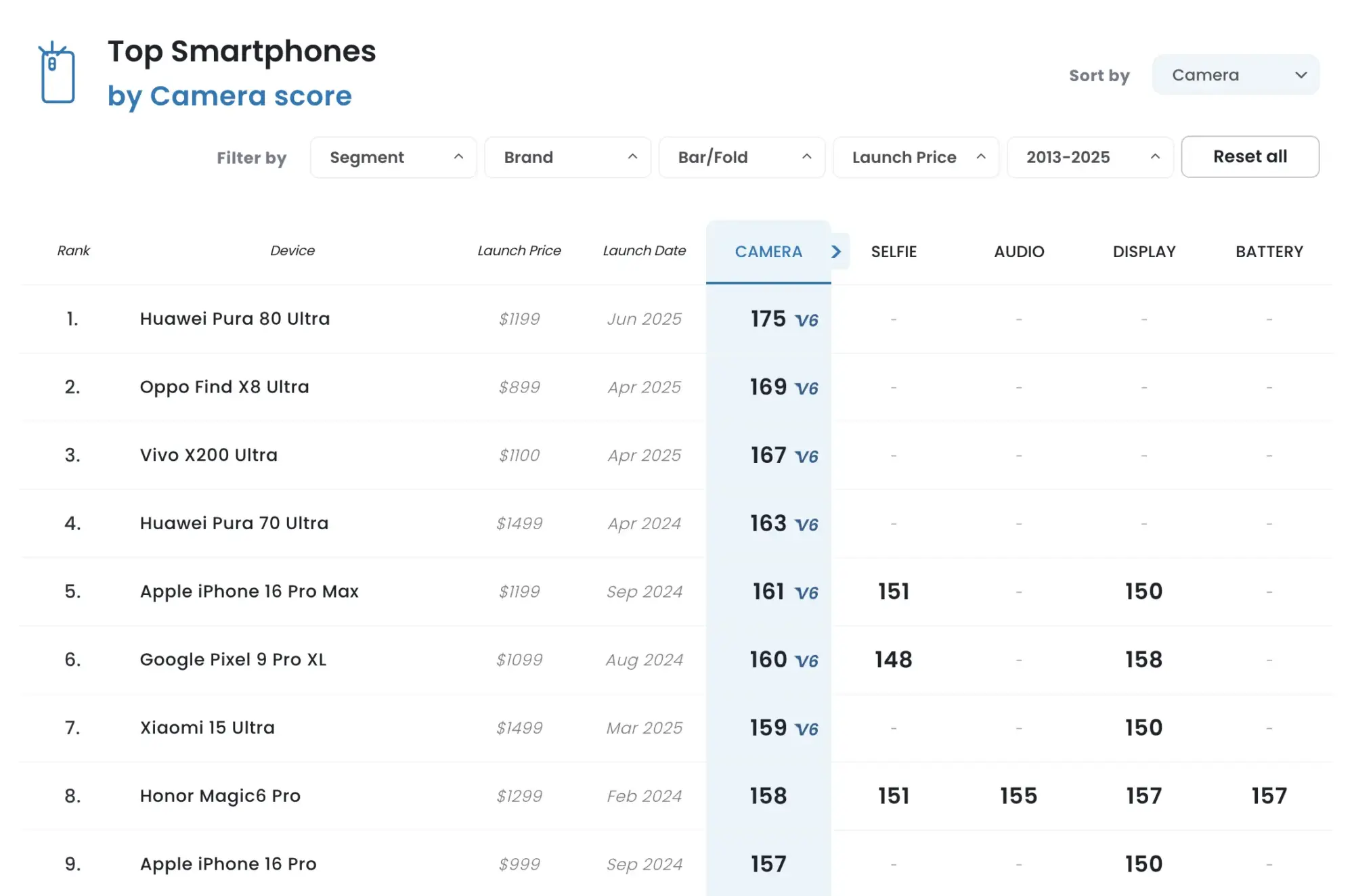Open the Honor Magic6 Pro entry
Screen dimensions: 1354x896
[220, 796]
